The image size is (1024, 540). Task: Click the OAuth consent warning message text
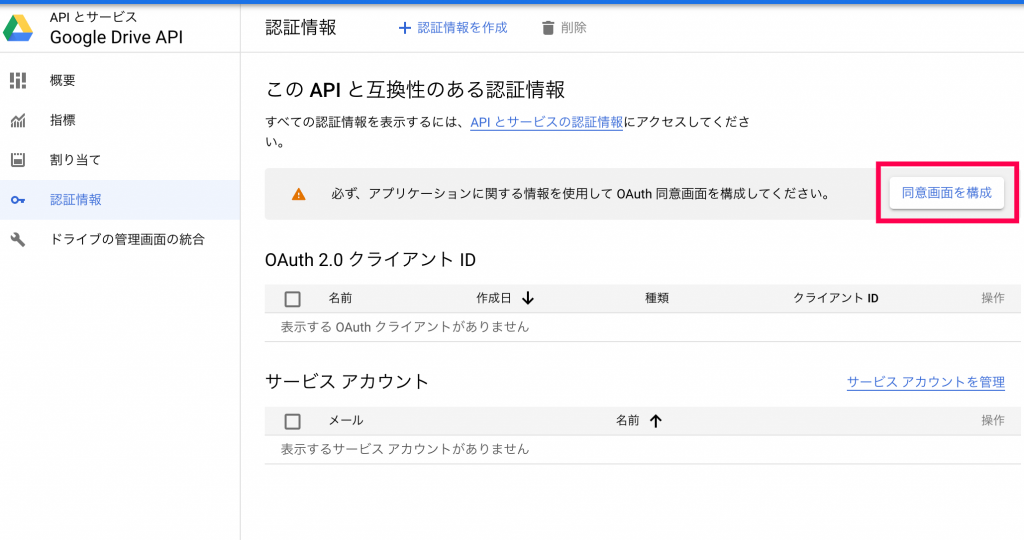click(x=580, y=194)
